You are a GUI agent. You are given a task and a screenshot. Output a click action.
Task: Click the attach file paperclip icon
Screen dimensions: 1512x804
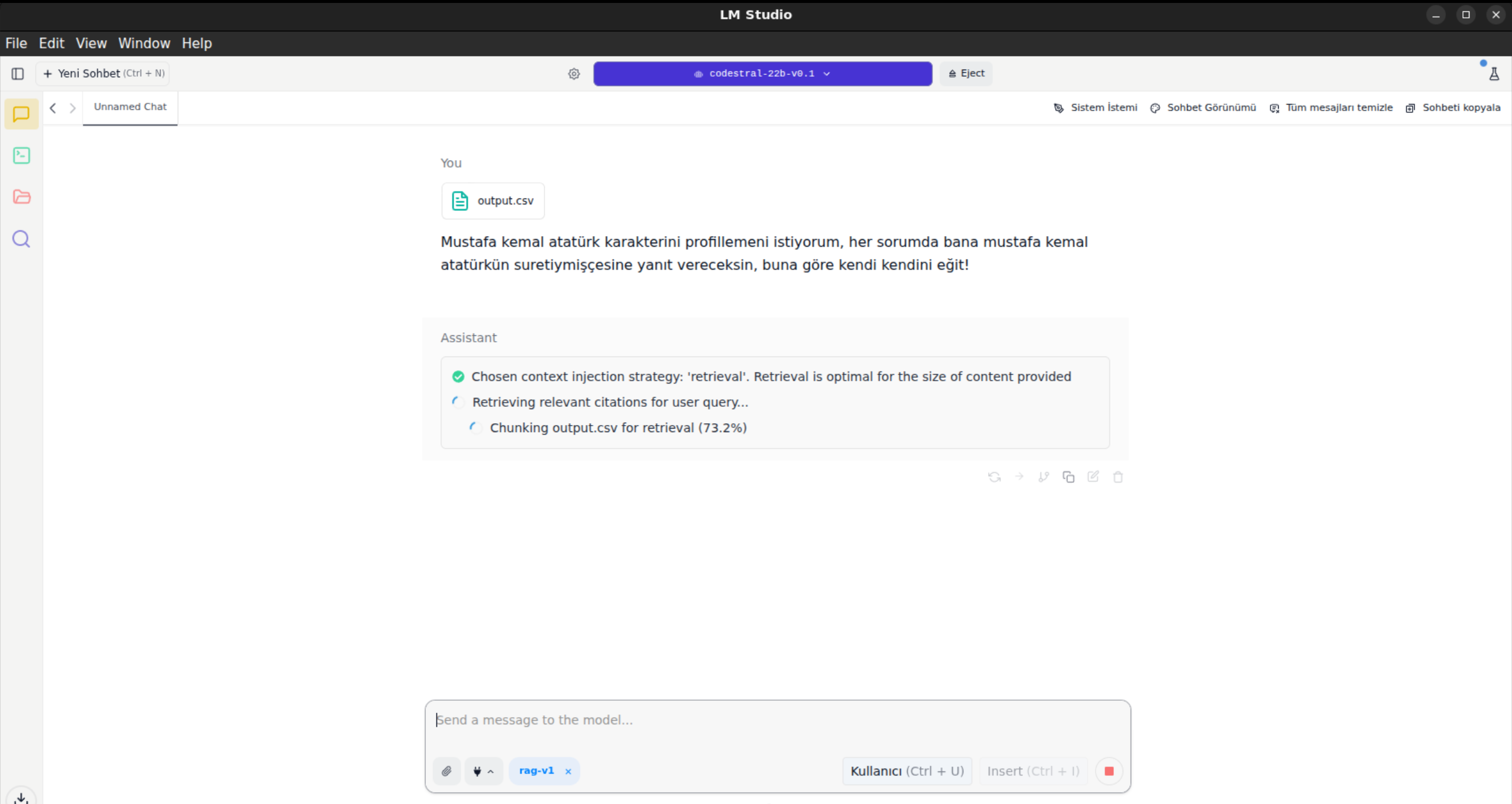click(447, 771)
